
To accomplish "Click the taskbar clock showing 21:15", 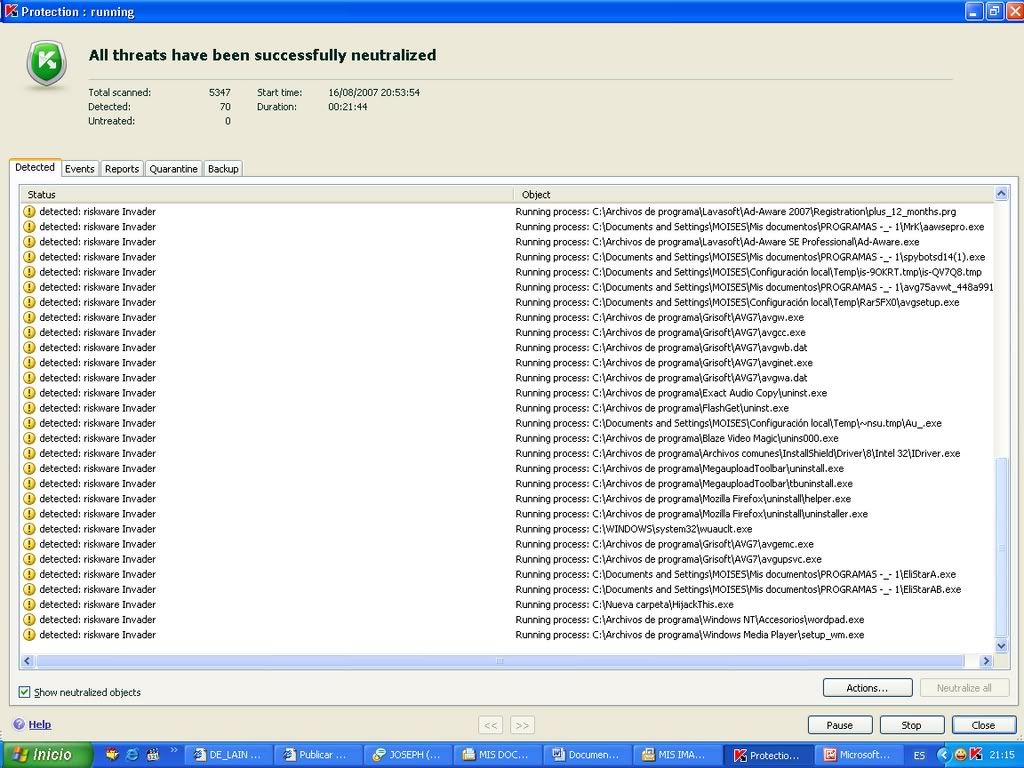I will click(1002, 755).
